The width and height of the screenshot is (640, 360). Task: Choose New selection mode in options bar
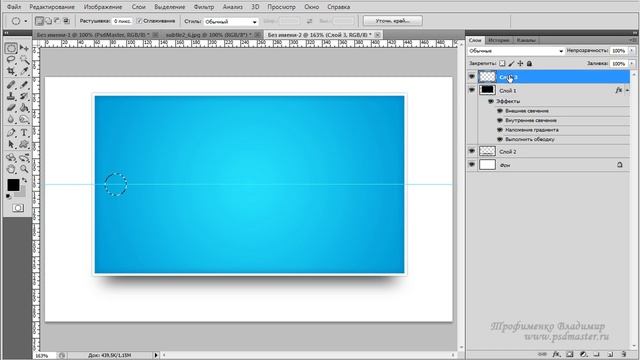[x=39, y=21]
